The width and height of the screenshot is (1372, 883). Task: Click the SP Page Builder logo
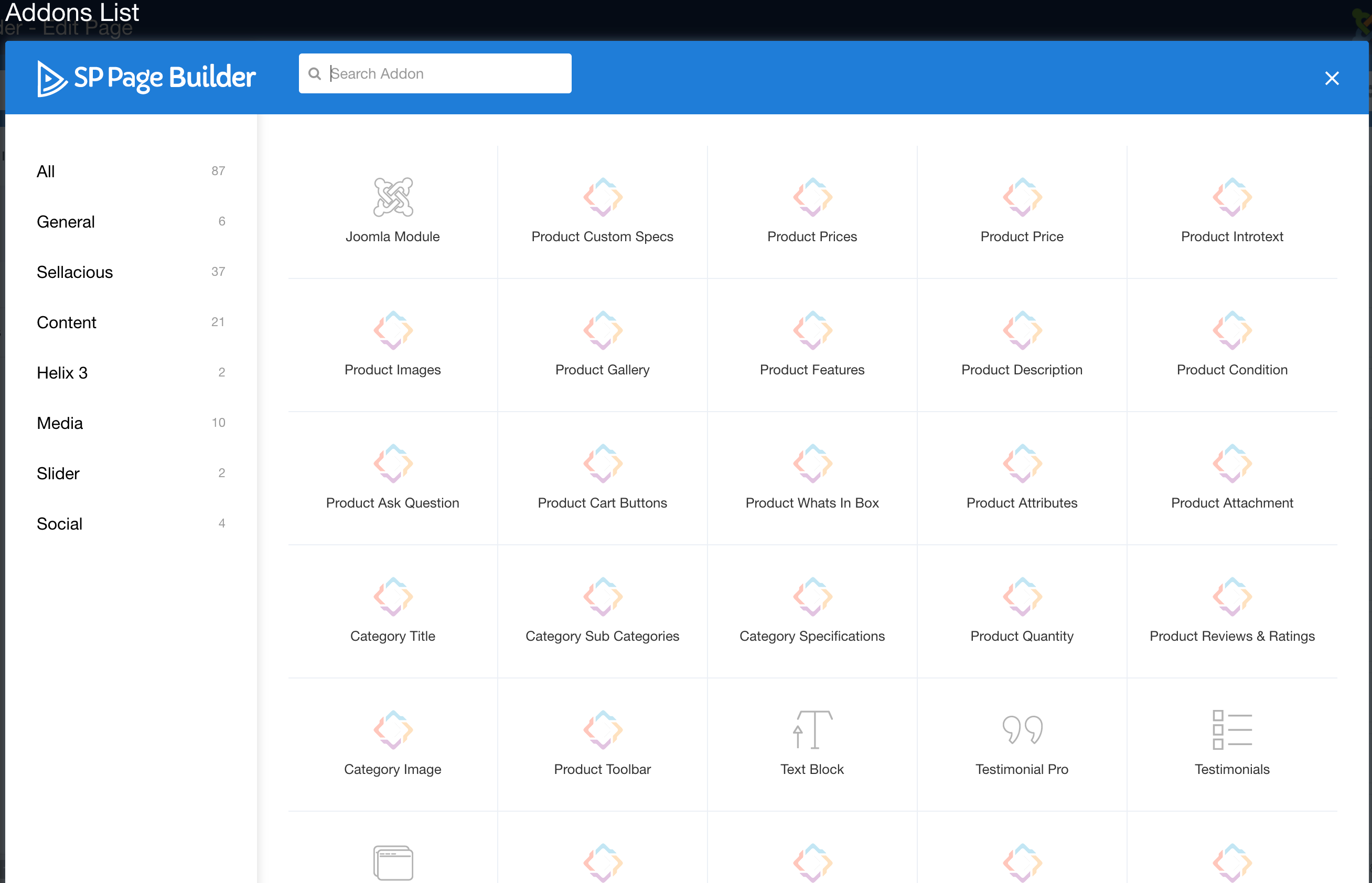tap(146, 78)
